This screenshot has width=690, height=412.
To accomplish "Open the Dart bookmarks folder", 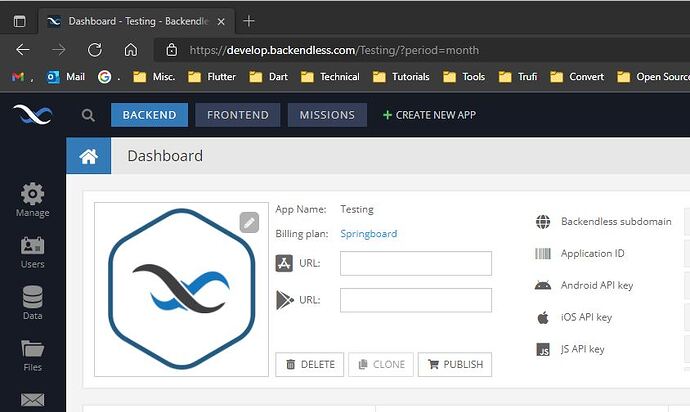I will tap(268, 77).
